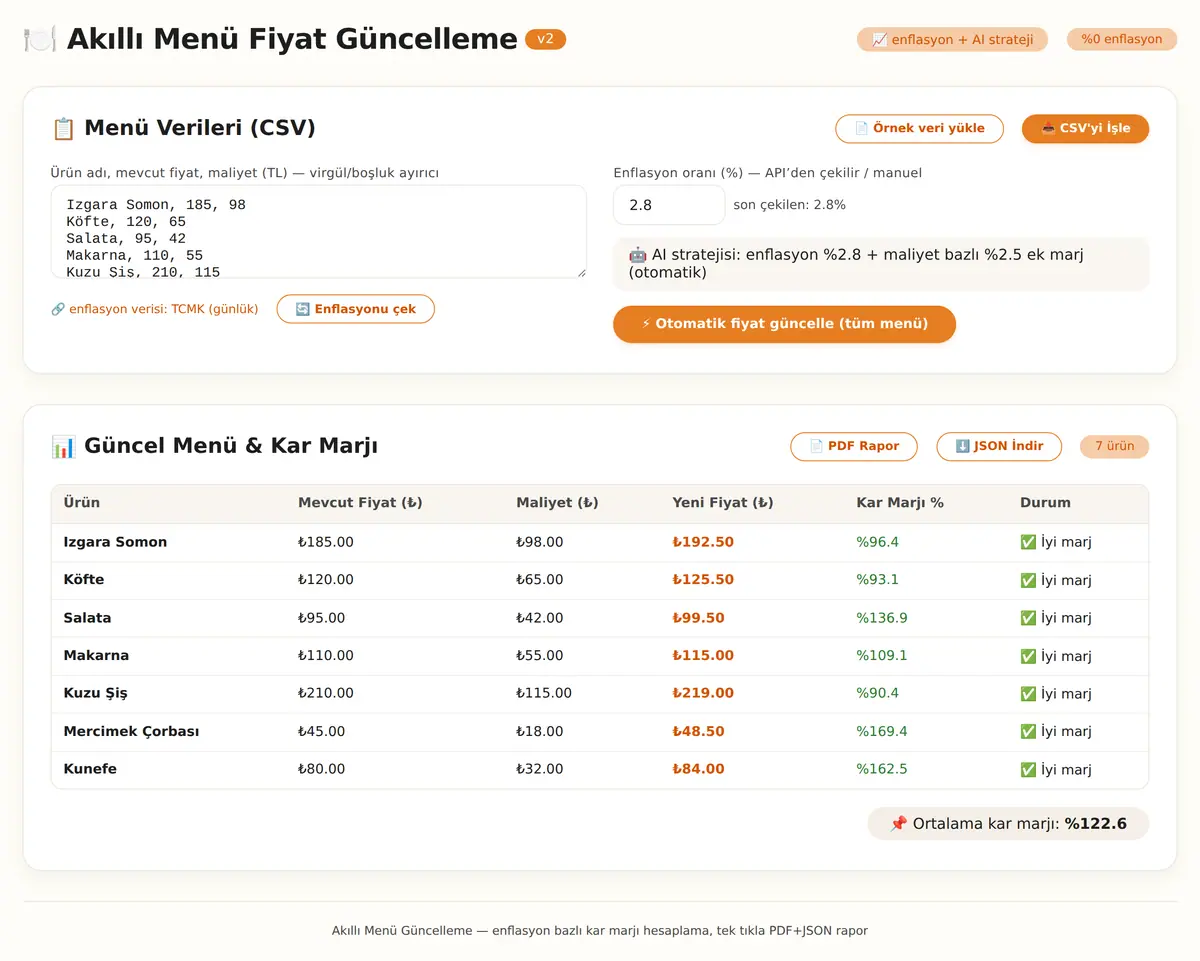
Task: Click the %0 enflasyon badge
Action: tap(1122, 39)
